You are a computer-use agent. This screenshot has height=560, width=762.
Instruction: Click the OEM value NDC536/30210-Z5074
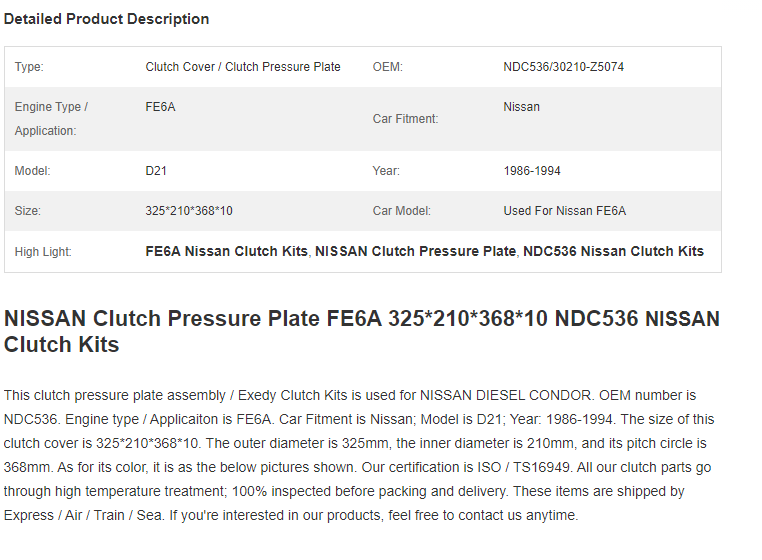point(564,67)
